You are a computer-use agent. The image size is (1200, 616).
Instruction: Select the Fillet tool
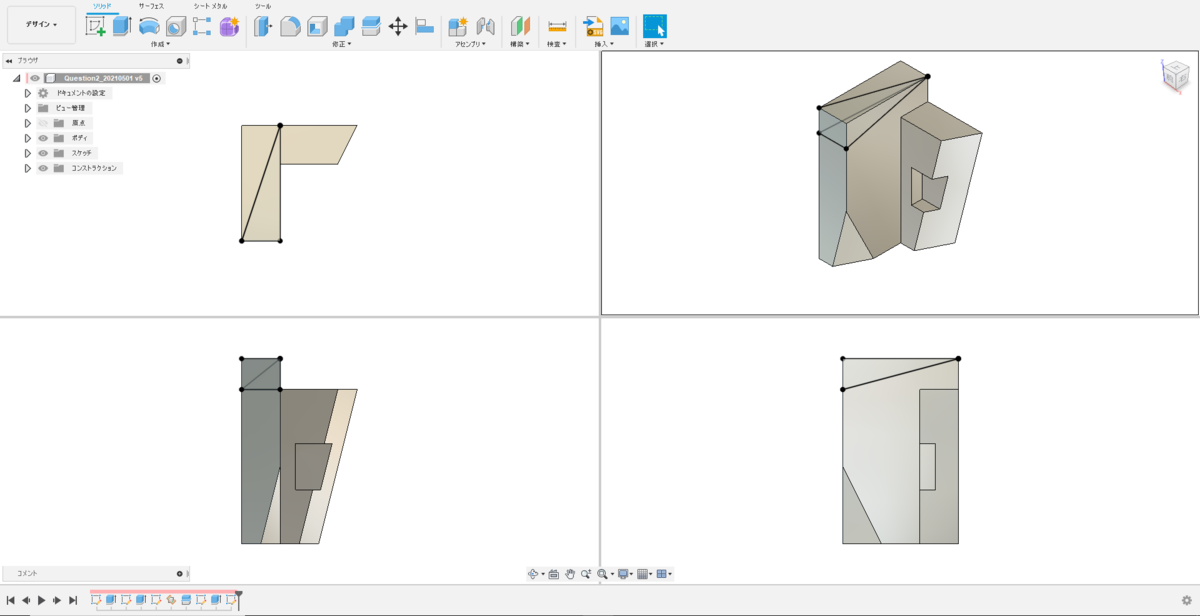tap(290, 27)
